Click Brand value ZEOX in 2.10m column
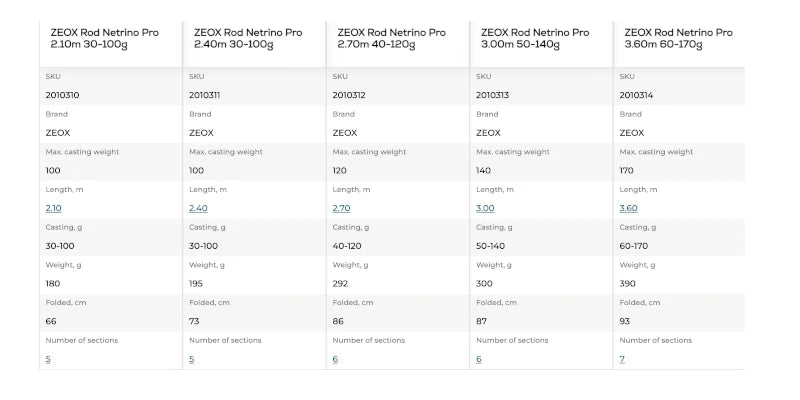800x400 pixels. click(x=58, y=133)
